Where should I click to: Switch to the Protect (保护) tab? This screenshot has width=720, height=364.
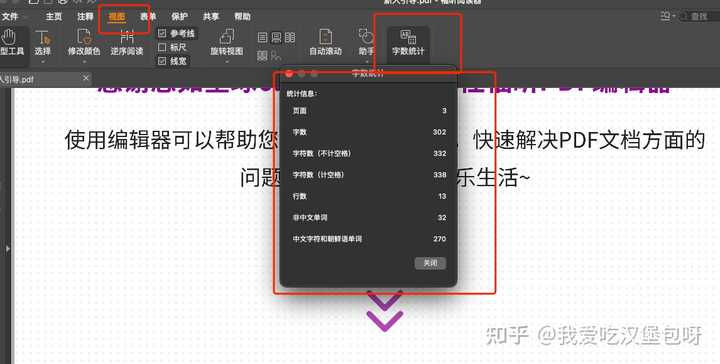[180, 17]
